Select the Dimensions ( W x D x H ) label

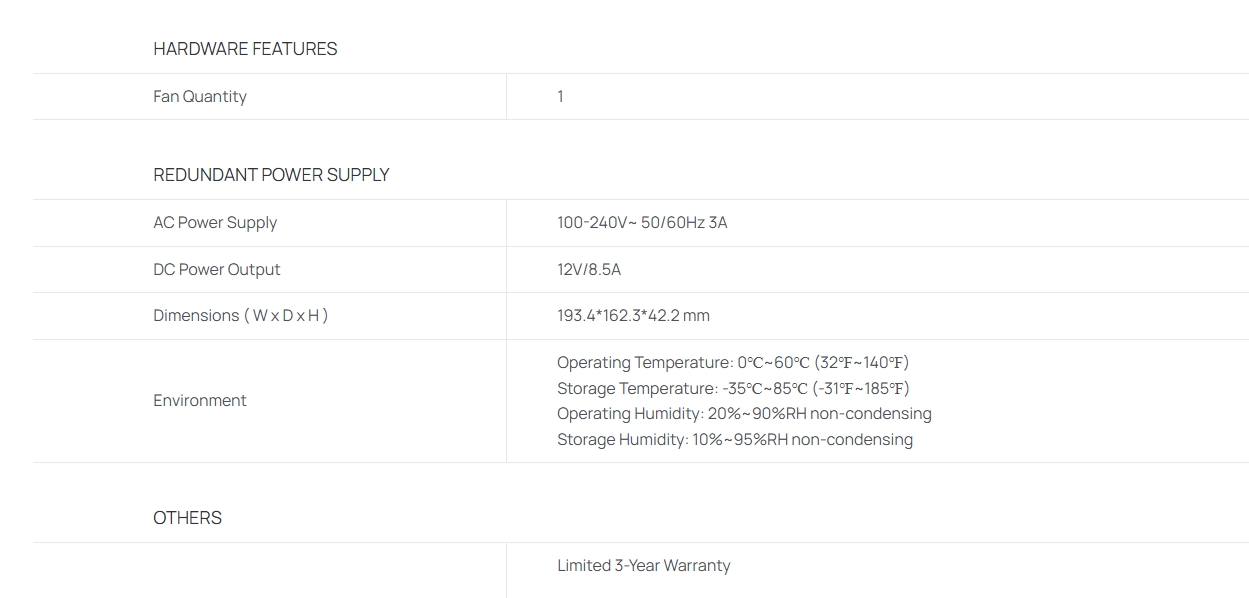pyautogui.click(x=241, y=316)
